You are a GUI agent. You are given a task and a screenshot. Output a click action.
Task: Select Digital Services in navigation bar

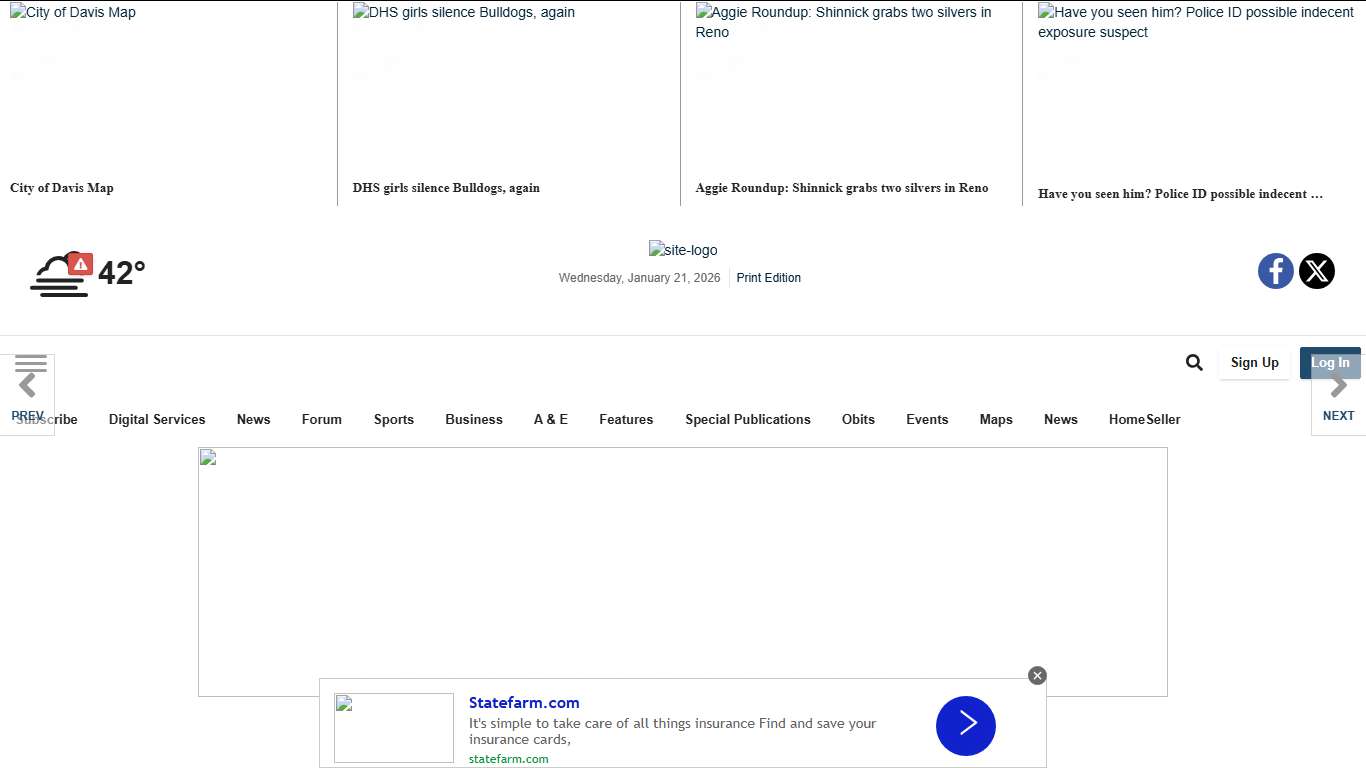[157, 420]
